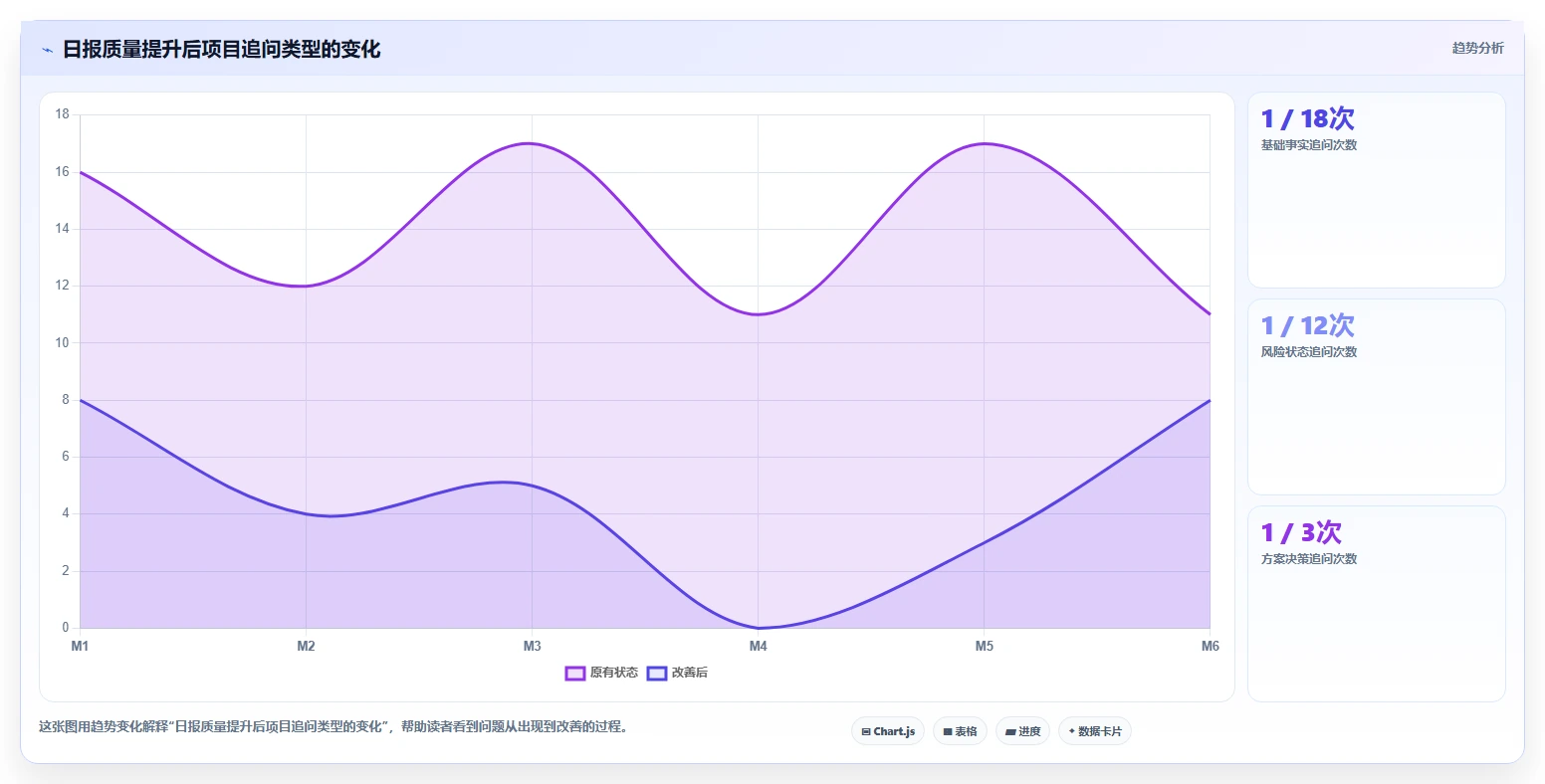This screenshot has height=784, width=1545.
Task: Click the chart title 日报质量提升后项目追问类型的变化
Action: pos(221,50)
